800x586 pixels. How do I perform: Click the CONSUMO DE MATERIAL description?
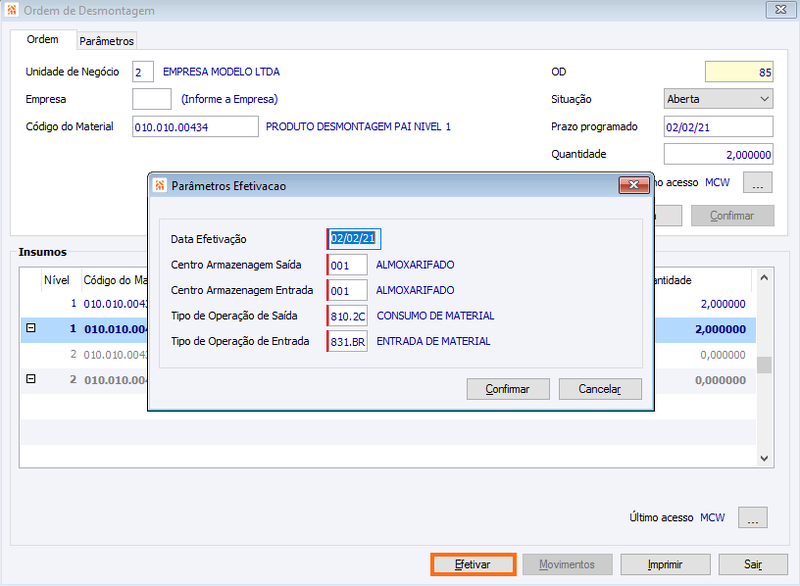click(435, 316)
